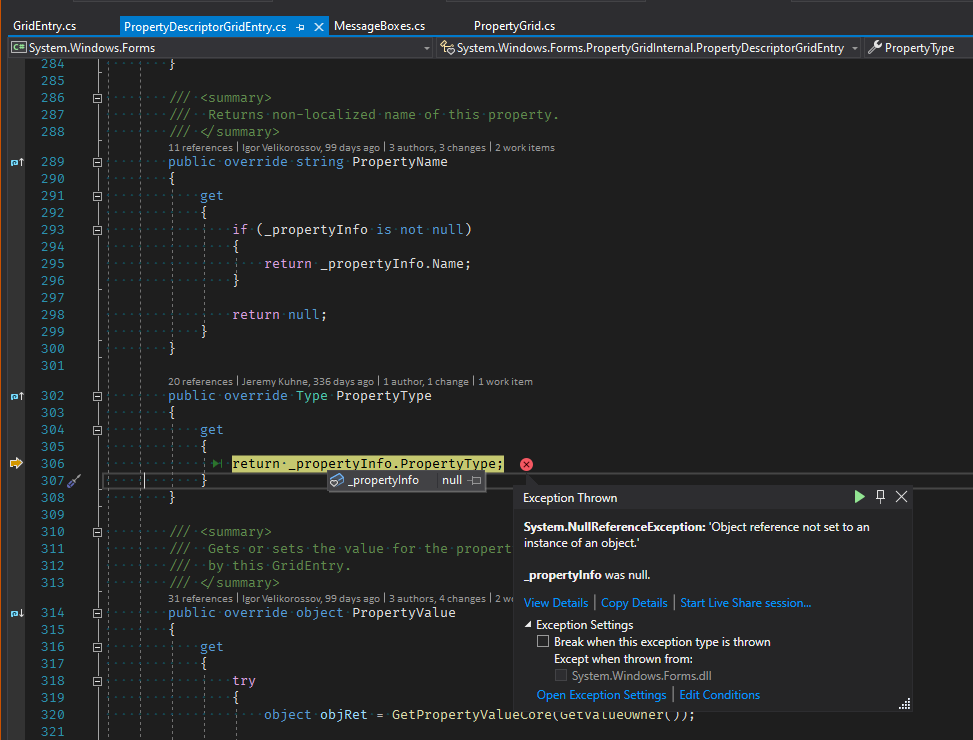
Task: Open the System.Windows.Forms namespace dropdown
Action: (x=427, y=47)
